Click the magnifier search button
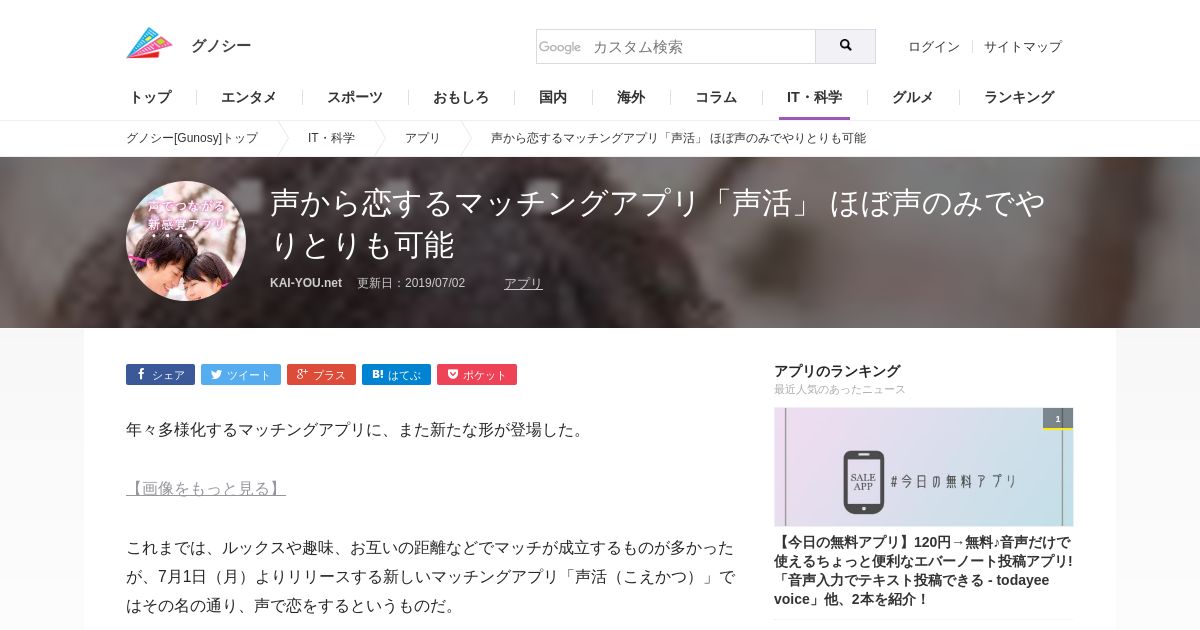The height and width of the screenshot is (630, 1200). click(845, 46)
